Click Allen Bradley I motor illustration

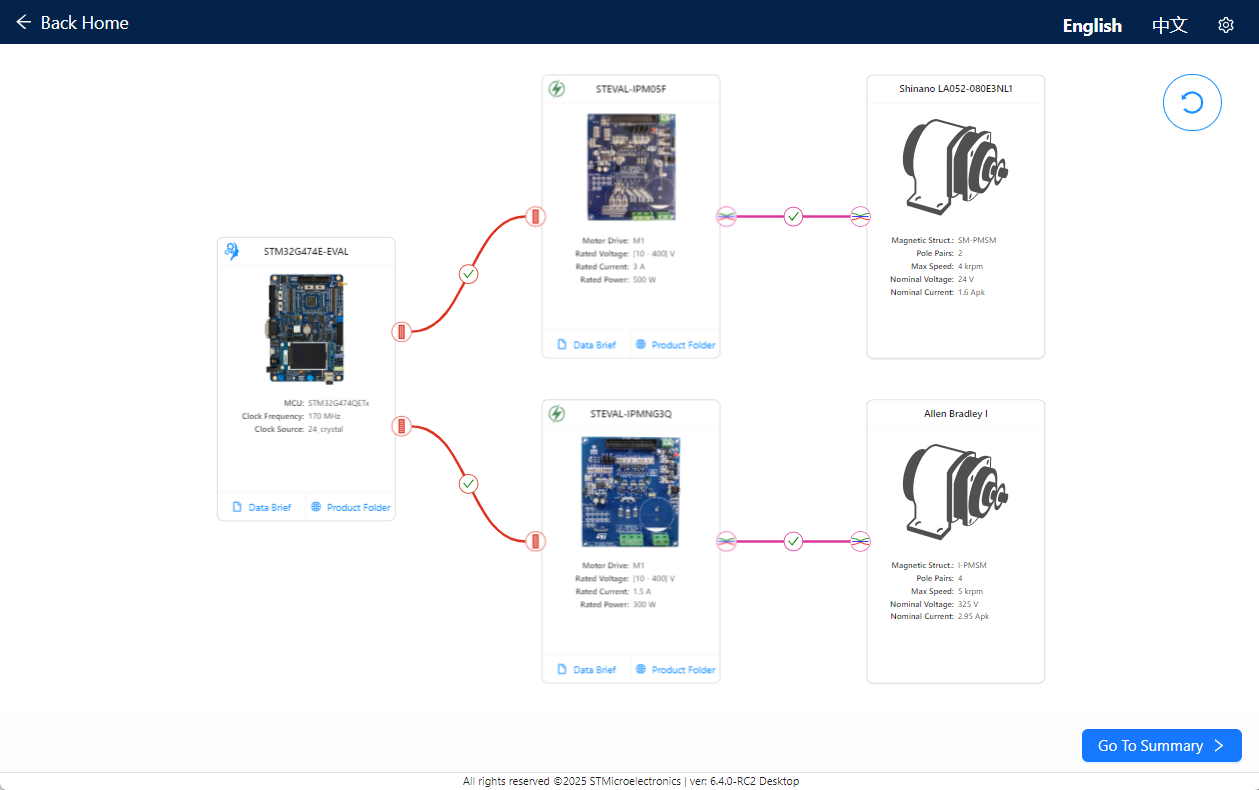click(x=955, y=490)
